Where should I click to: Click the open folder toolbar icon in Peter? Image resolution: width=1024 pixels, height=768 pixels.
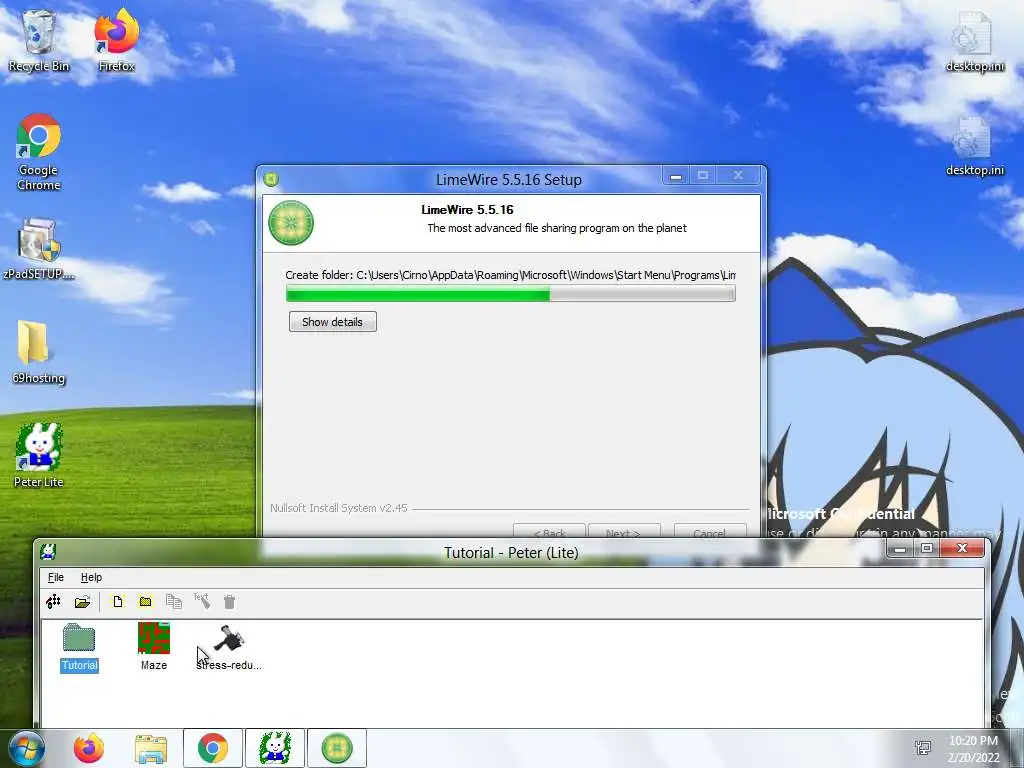(82, 601)
